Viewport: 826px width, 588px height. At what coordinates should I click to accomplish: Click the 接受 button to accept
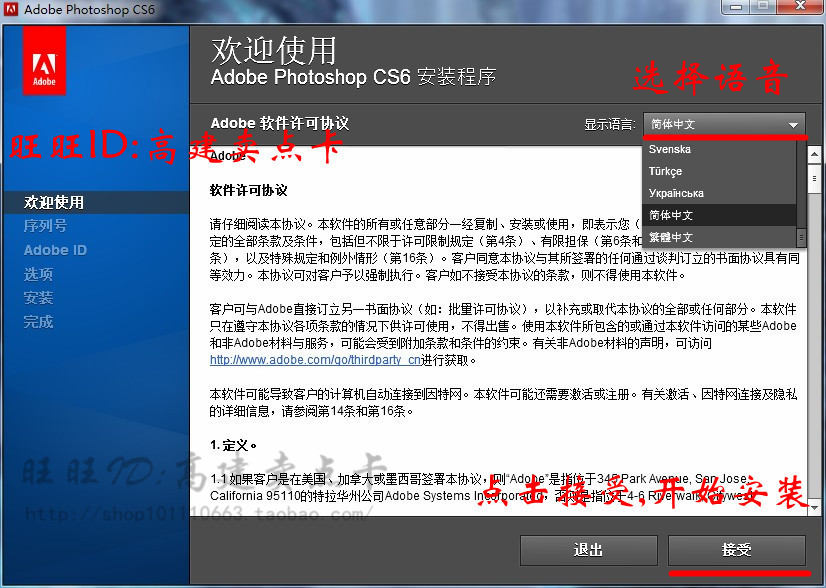point(736,550)
